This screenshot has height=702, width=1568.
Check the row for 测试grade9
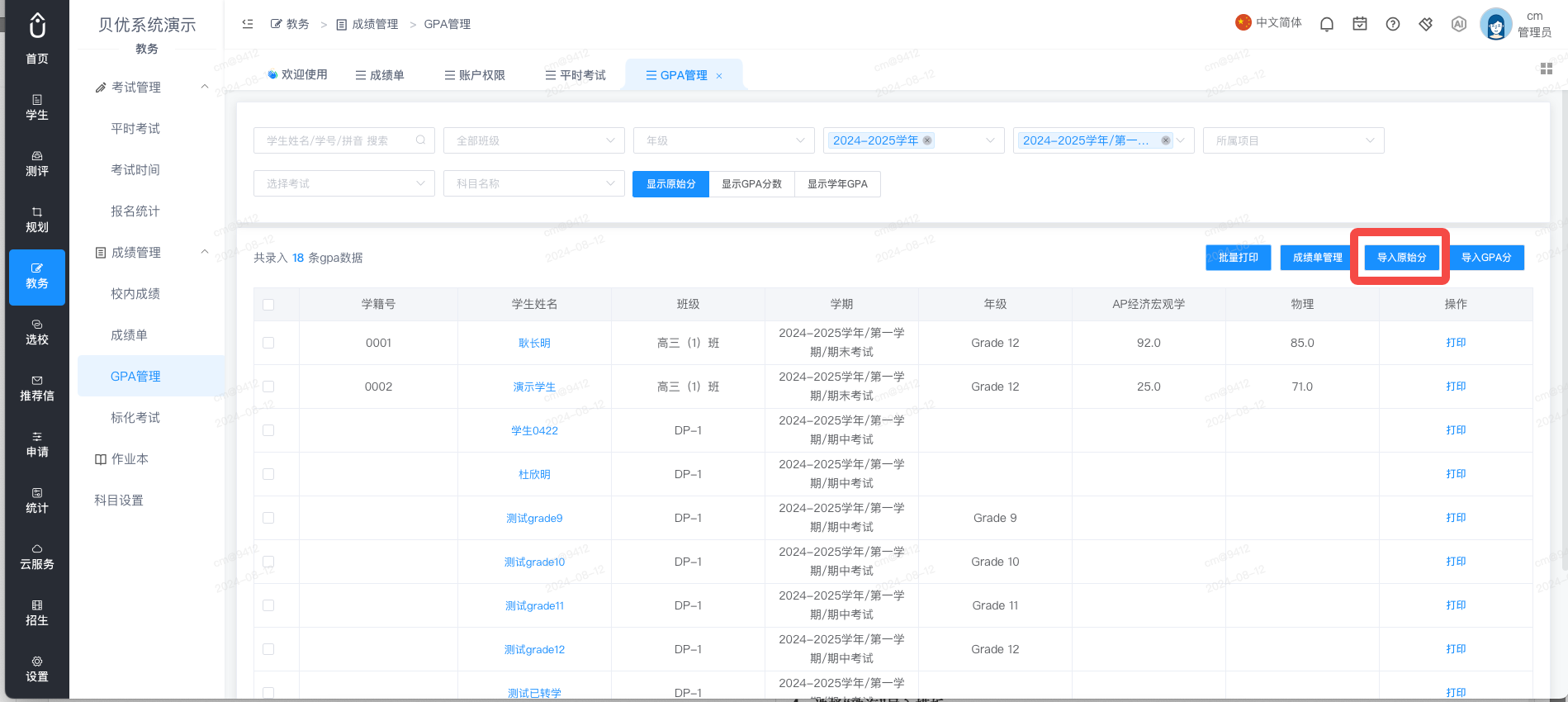(268, 518)
